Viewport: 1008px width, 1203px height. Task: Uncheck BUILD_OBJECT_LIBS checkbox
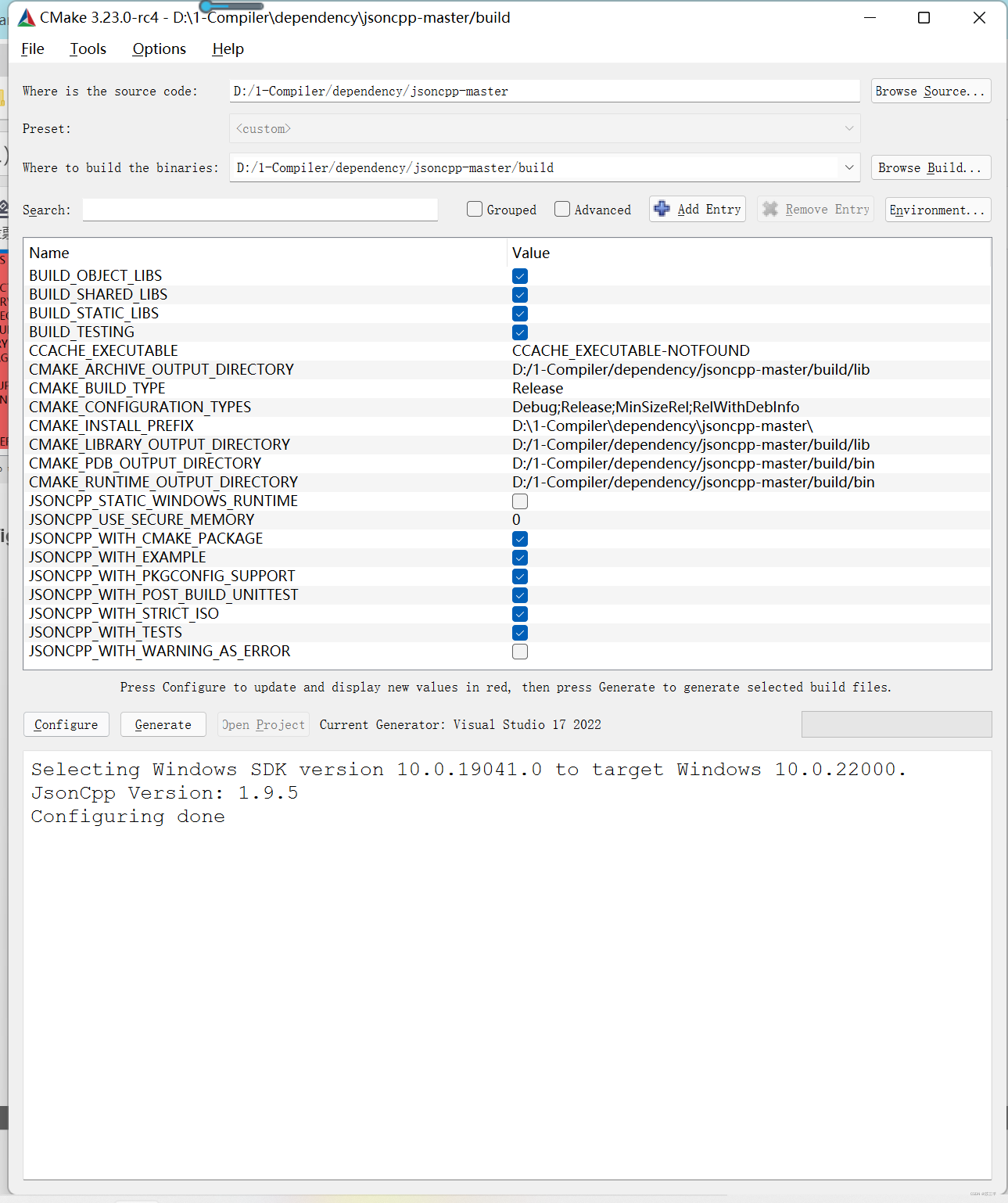tap(520, 276)
